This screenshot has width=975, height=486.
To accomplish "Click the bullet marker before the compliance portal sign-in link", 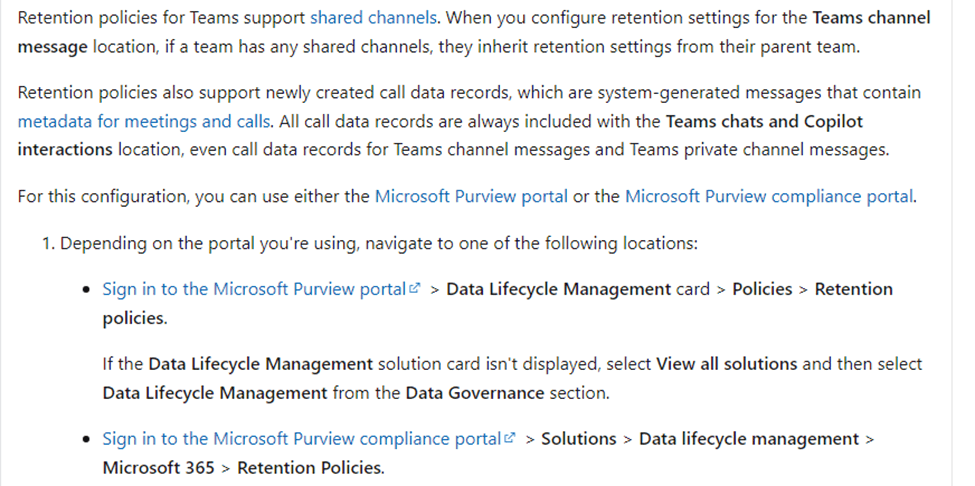I will point(86,440).
